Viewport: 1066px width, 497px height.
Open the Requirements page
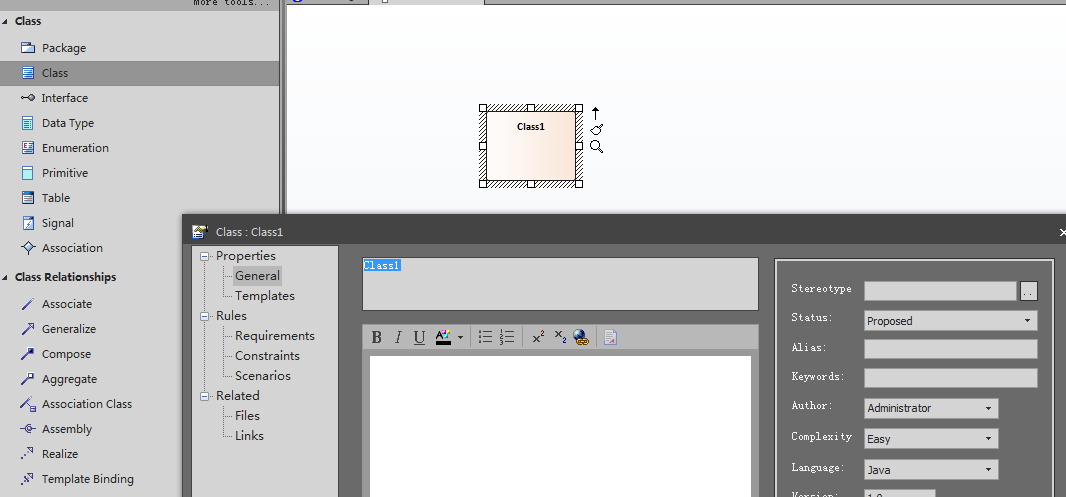275,336
